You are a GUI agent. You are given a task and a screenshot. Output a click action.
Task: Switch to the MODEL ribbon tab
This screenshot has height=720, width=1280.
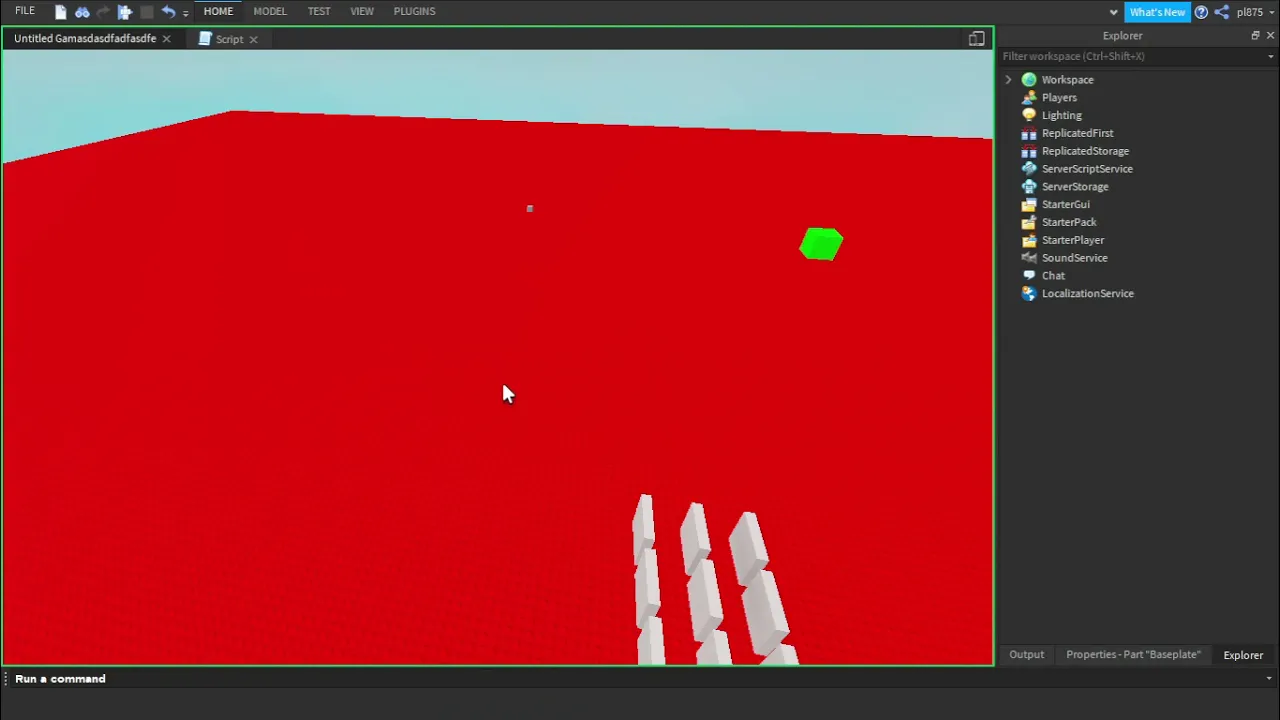(270, 11)
